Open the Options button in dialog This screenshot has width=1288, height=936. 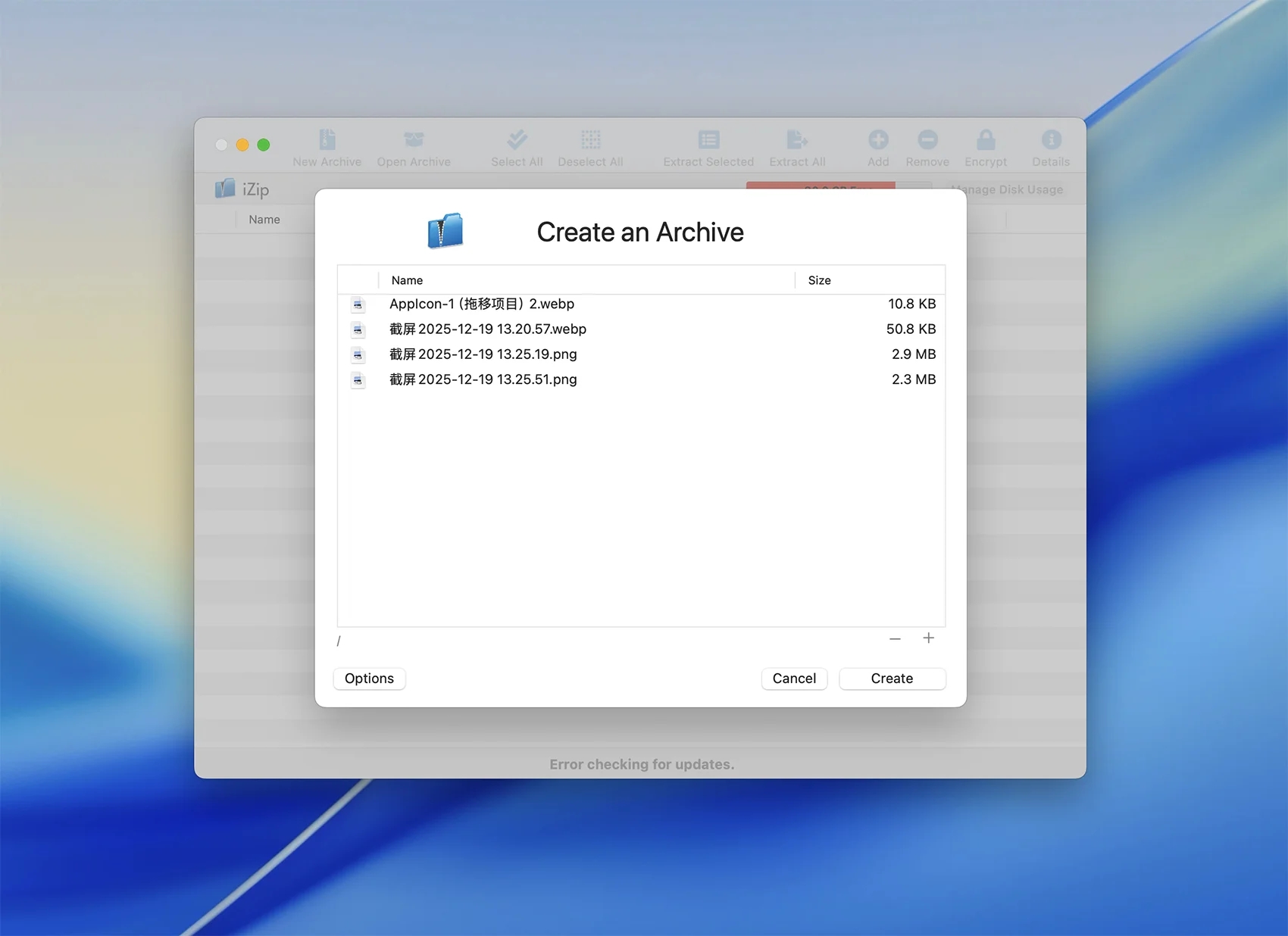pyautogui.click(x=369, y=679)
